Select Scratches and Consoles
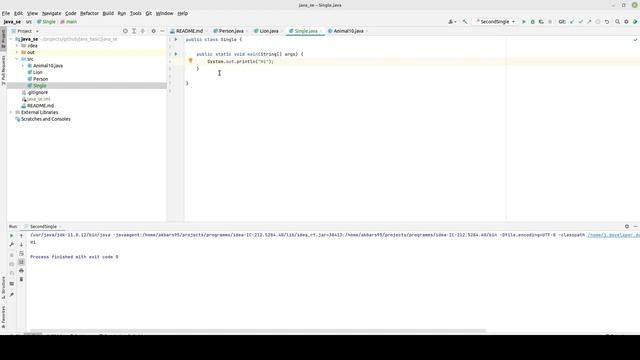640x360 pixels. tap(45, 119)
